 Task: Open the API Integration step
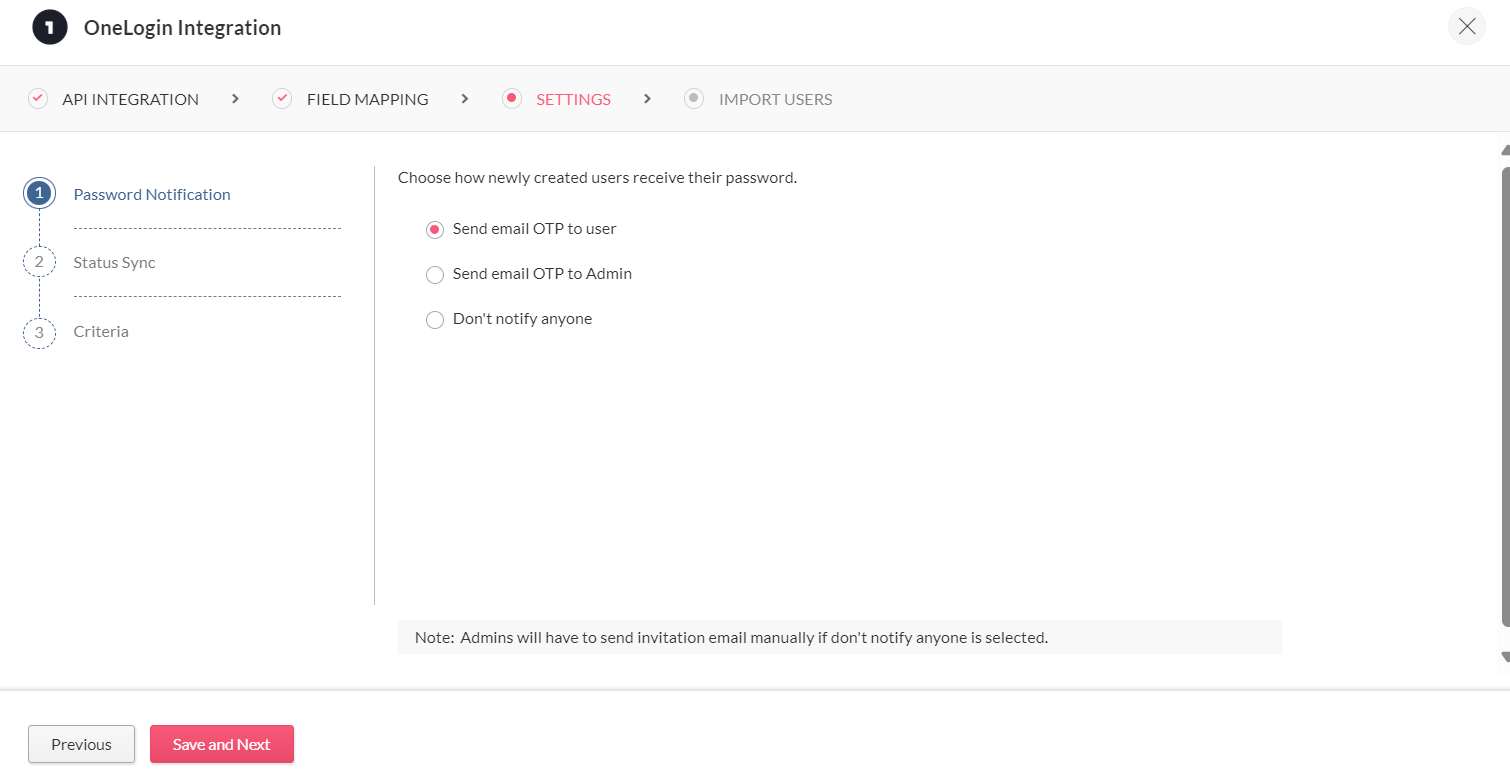(x=130, y=99)
